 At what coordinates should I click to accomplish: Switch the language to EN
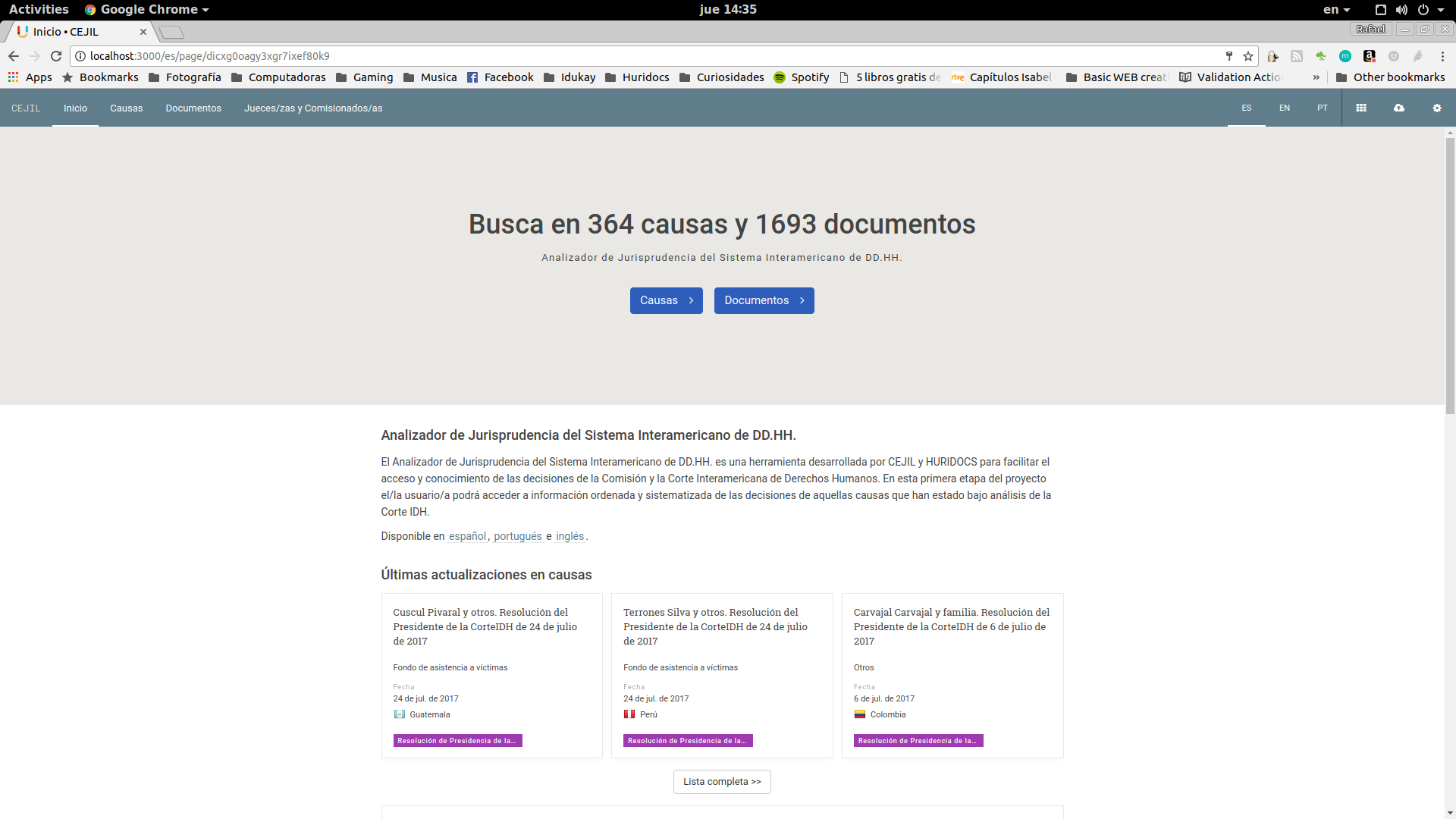1285,108
